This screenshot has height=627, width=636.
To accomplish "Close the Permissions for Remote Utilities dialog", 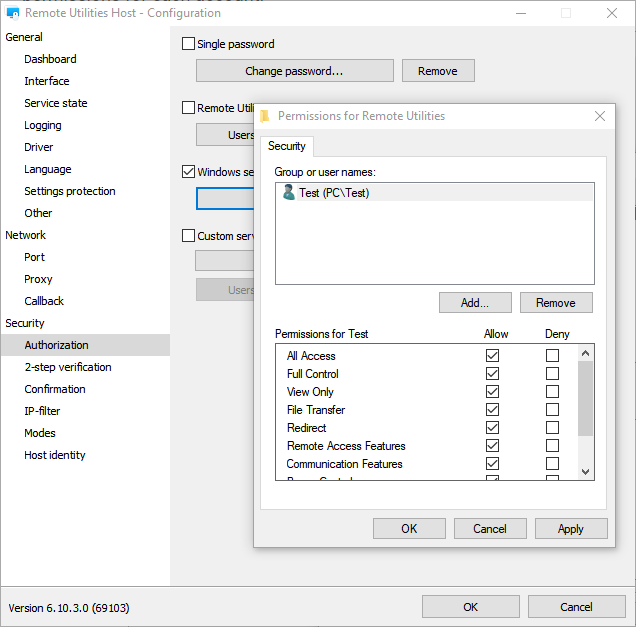I will click(x=600, y=116).
